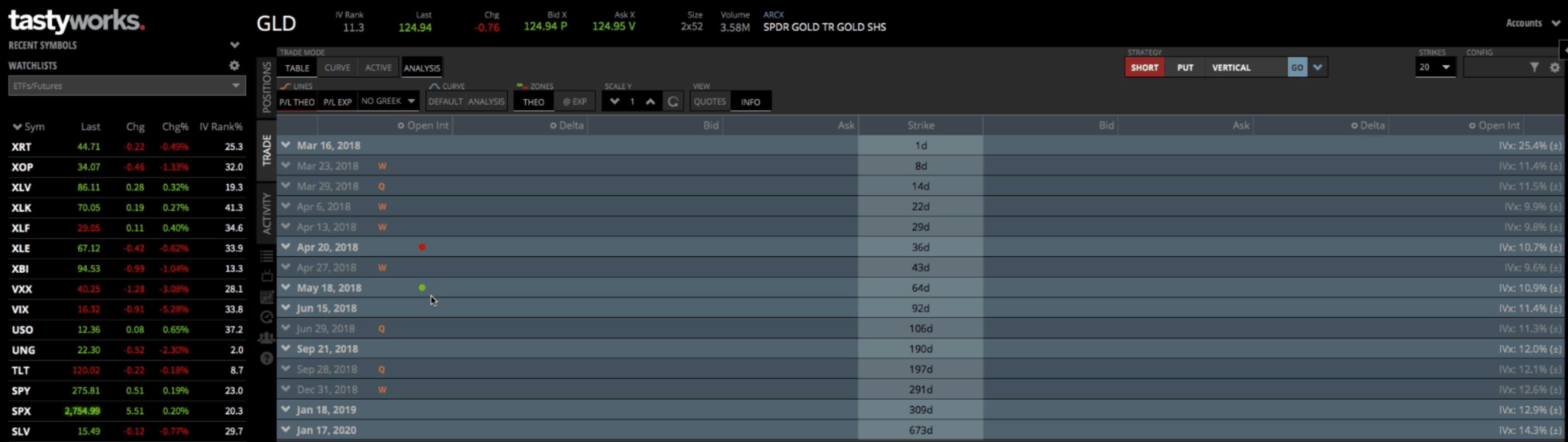Open the TV live-video sidebar icon
Viewport: 1568px width, 442px height.
(x=267, y=276)
